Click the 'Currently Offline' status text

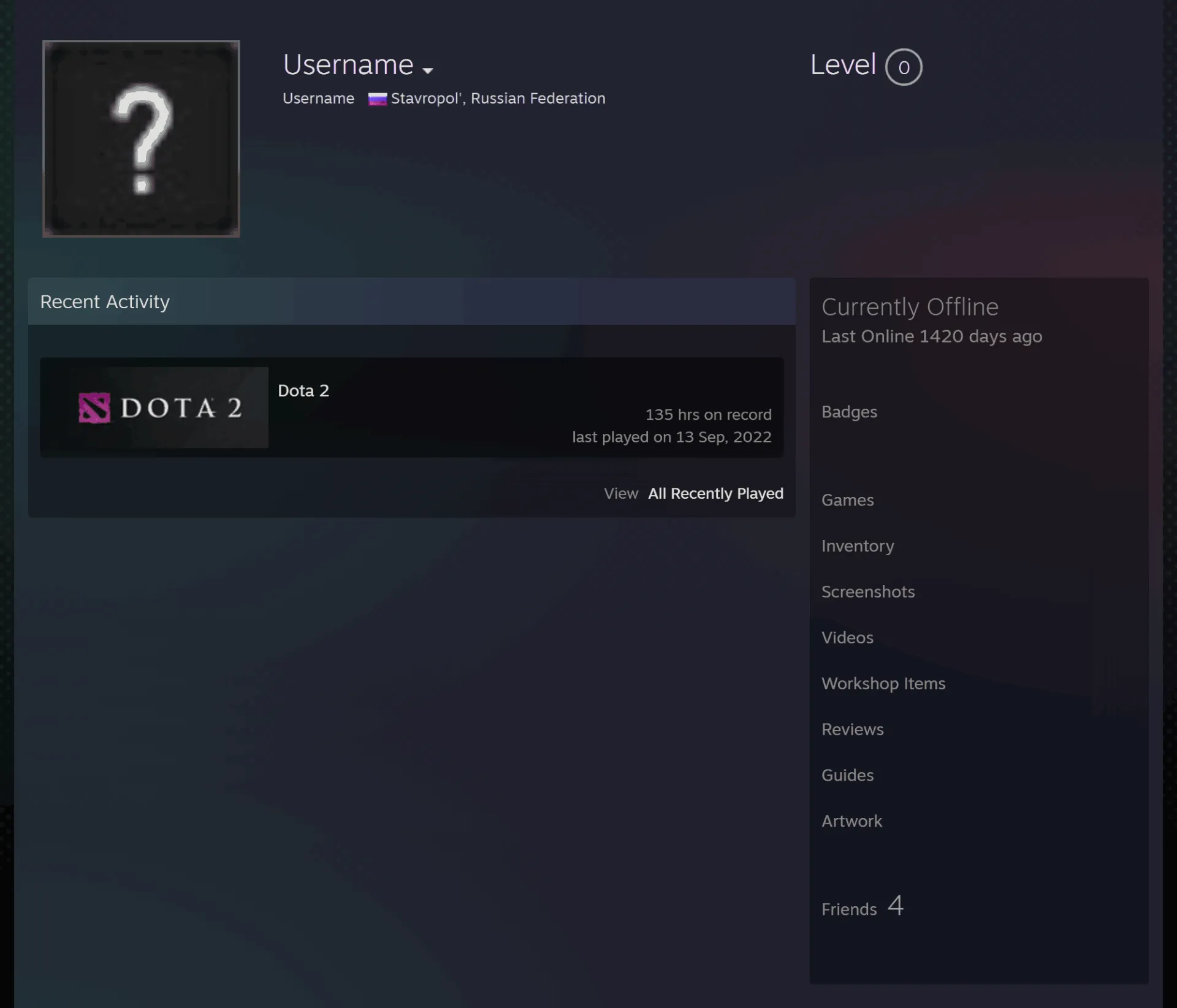coord(910,307)
